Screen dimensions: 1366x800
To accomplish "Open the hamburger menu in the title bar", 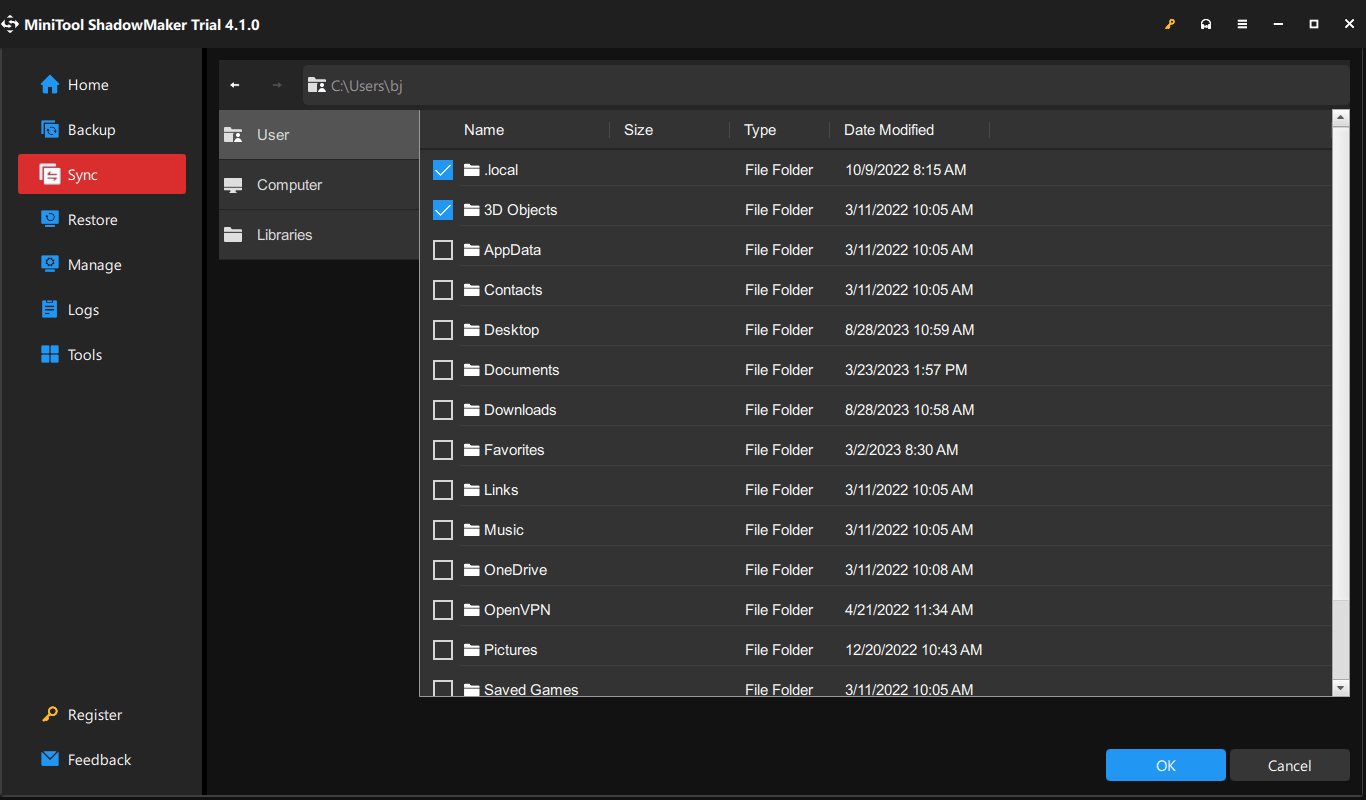I will [x=1242, y=23].
